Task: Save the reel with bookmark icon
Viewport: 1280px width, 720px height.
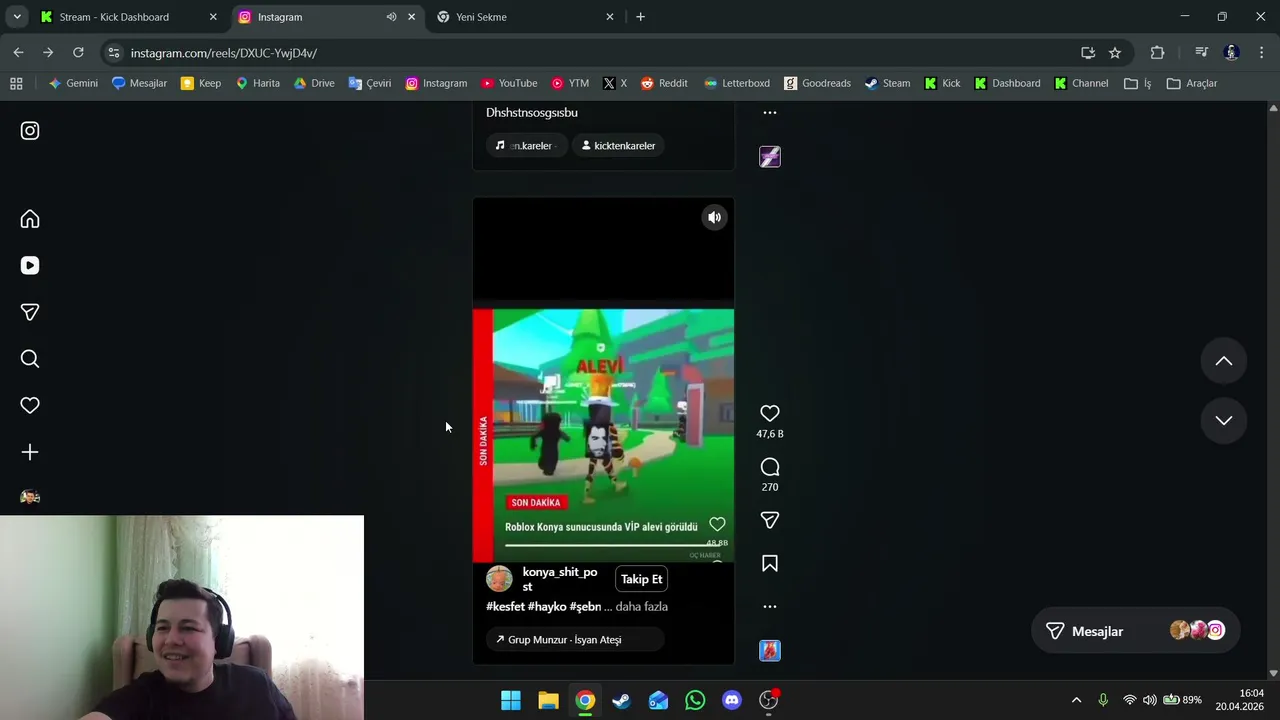Action: (x=770, y=564)
